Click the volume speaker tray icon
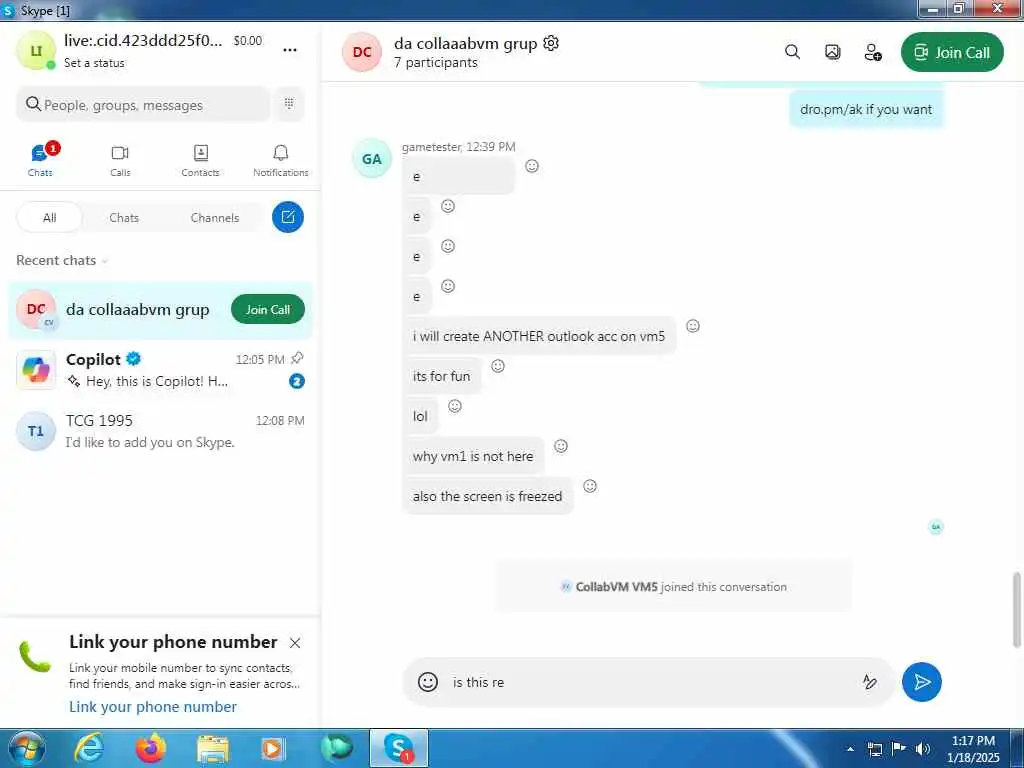This screenshot has width=1024, height=768. pyautogui.click(x=923, y=748)
